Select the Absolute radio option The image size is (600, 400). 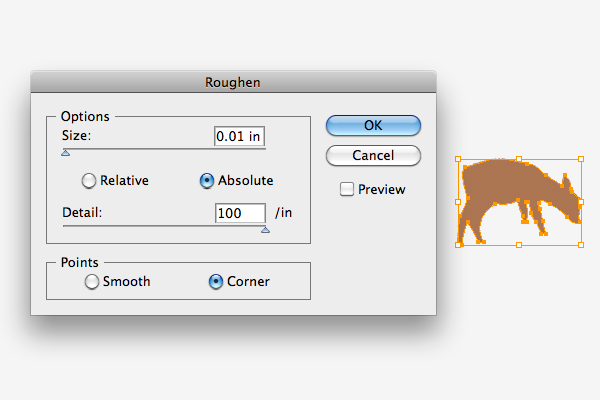[207, 181]
